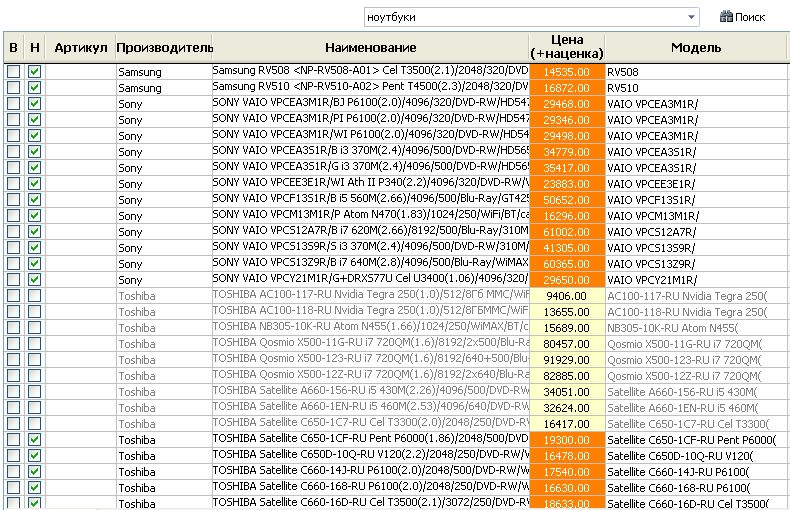Click the В column header
This screenshot has height=510, width=790.
click(14, 48)
